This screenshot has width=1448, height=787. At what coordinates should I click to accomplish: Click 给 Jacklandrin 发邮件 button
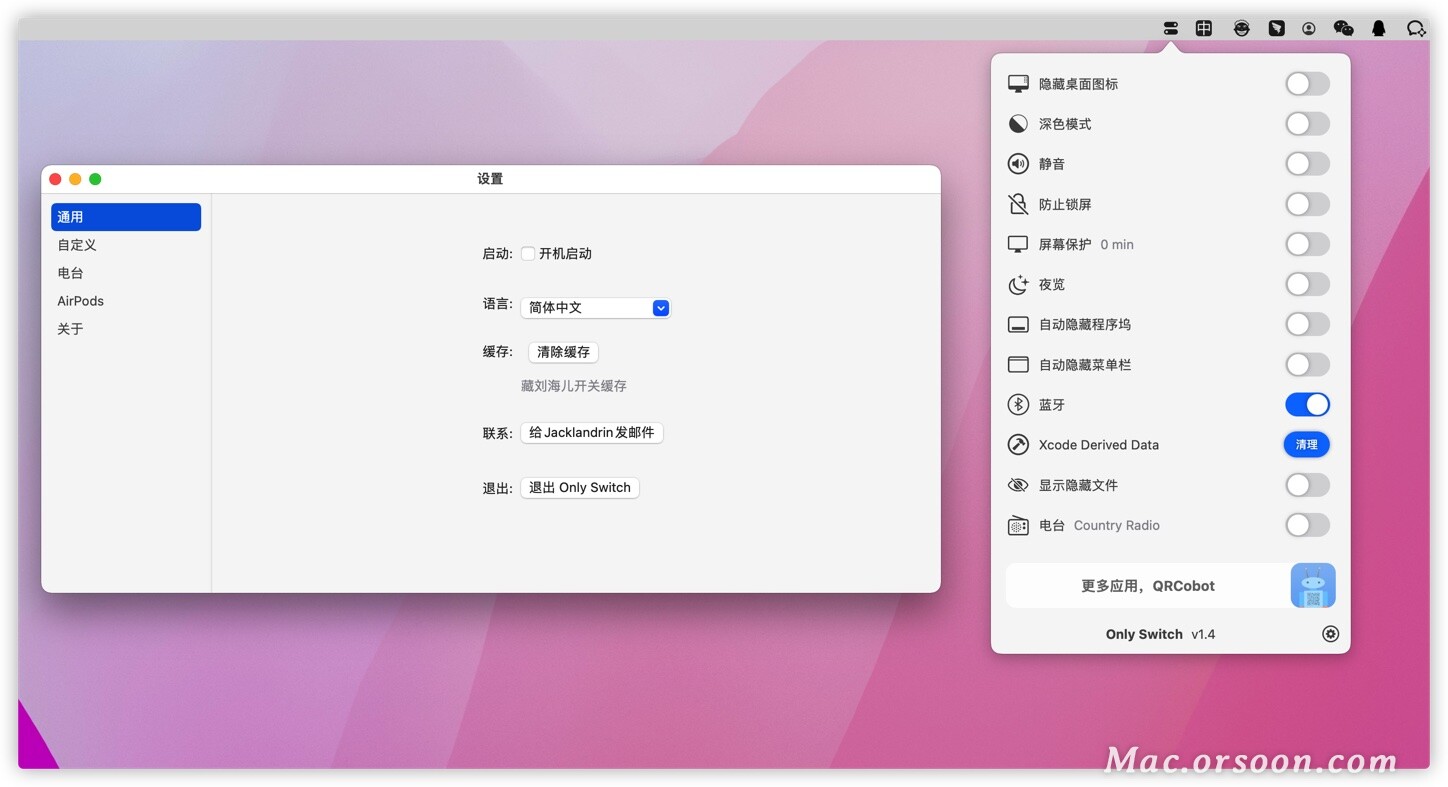592,433
